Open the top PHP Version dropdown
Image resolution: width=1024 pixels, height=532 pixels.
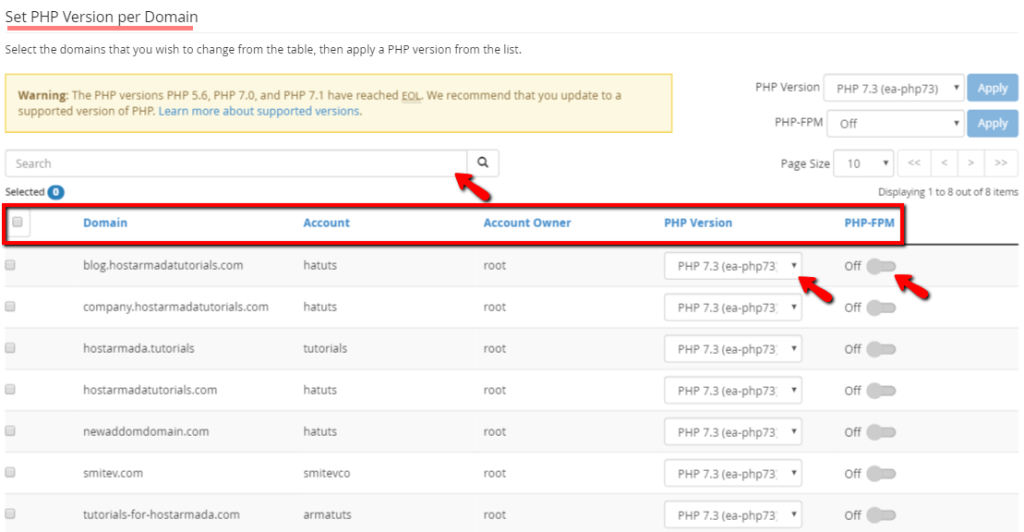893,88
